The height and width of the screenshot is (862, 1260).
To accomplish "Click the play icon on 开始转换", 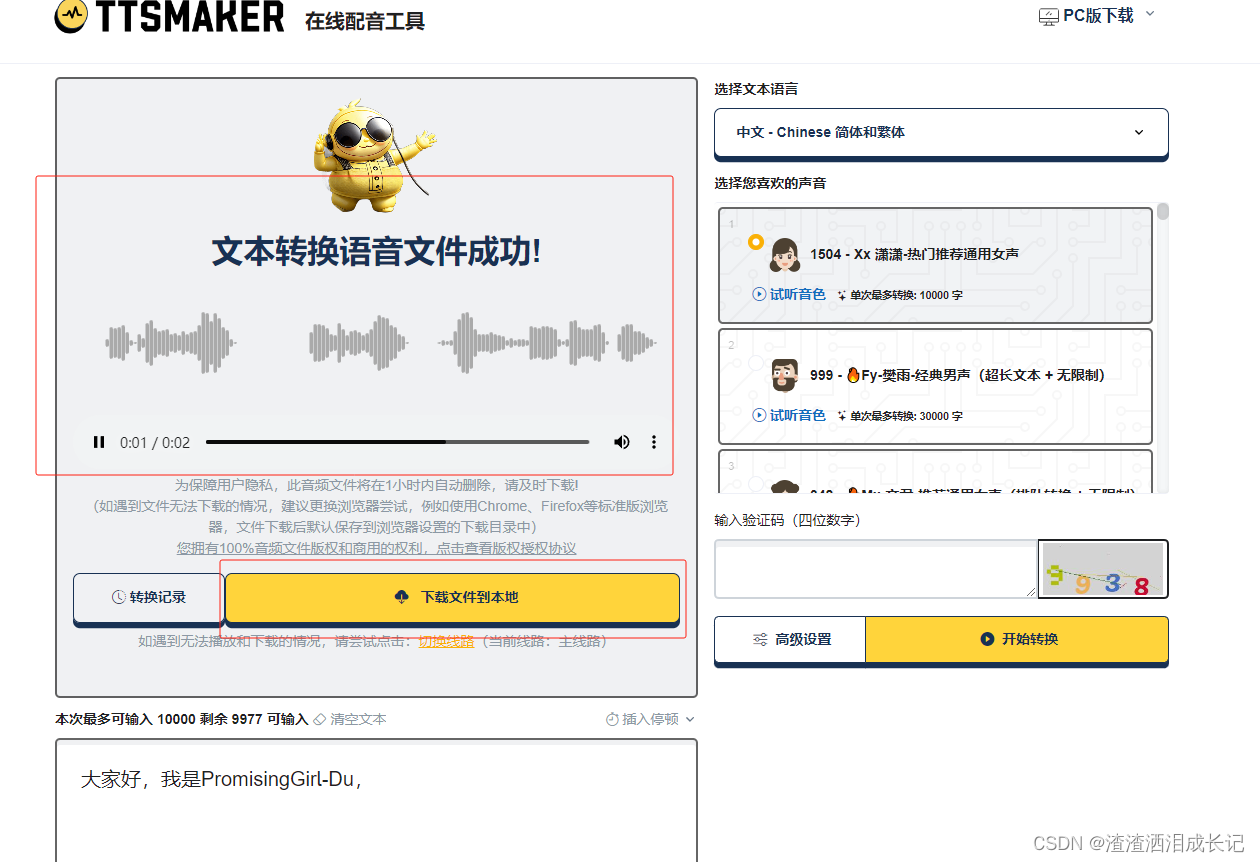I will point(987,639).
